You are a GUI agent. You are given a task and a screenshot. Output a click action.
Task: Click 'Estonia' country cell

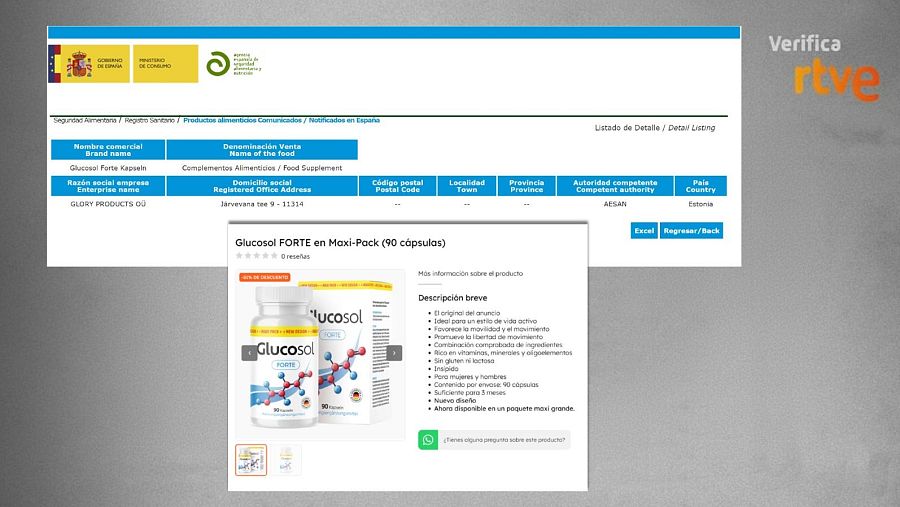click(x=700, y=204)
